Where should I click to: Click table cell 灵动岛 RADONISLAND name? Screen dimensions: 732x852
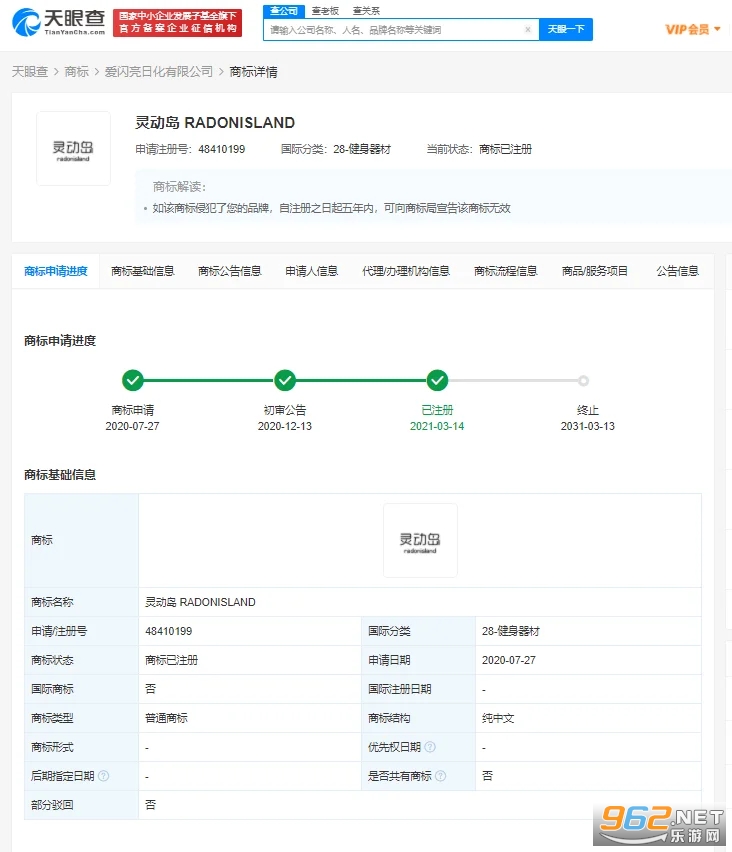click(x=420, y=602)
